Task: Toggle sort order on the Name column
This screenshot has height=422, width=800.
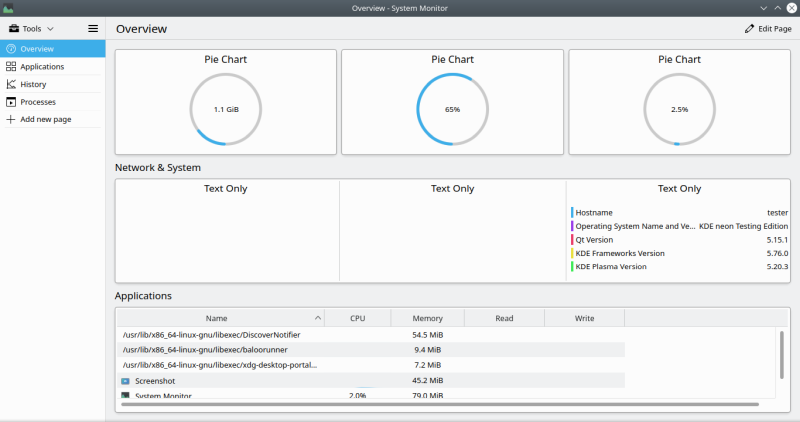Action: [220, 318]
